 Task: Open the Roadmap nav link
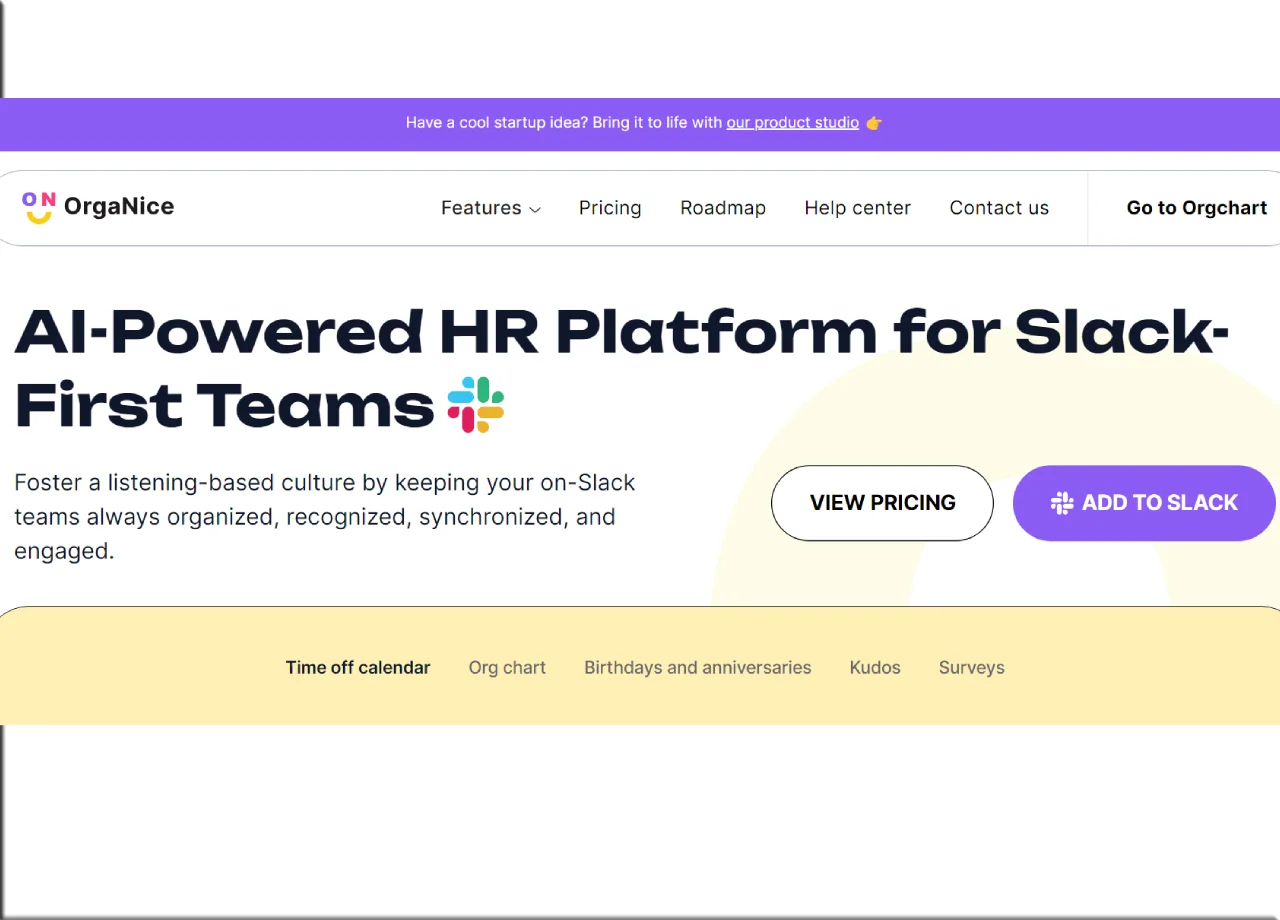pyautogui.click(x=723, y=208)
